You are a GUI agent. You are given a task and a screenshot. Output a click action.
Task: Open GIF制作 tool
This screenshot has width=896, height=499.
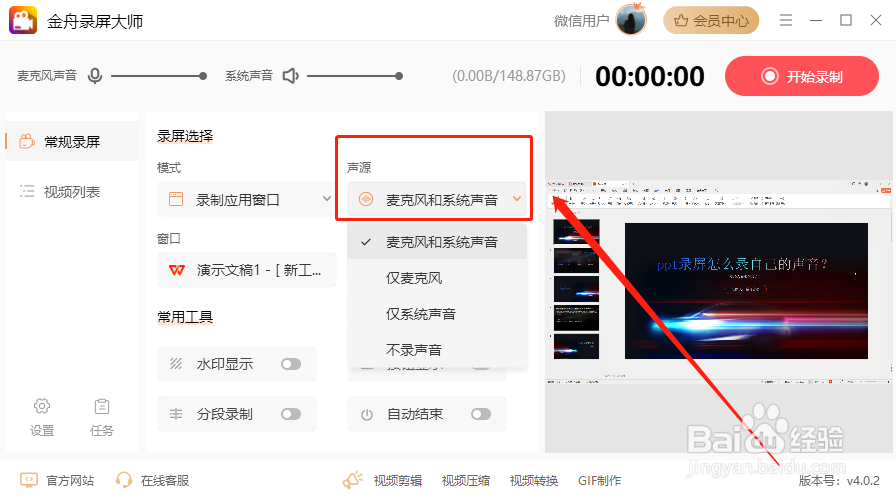[x=599, y=481]
